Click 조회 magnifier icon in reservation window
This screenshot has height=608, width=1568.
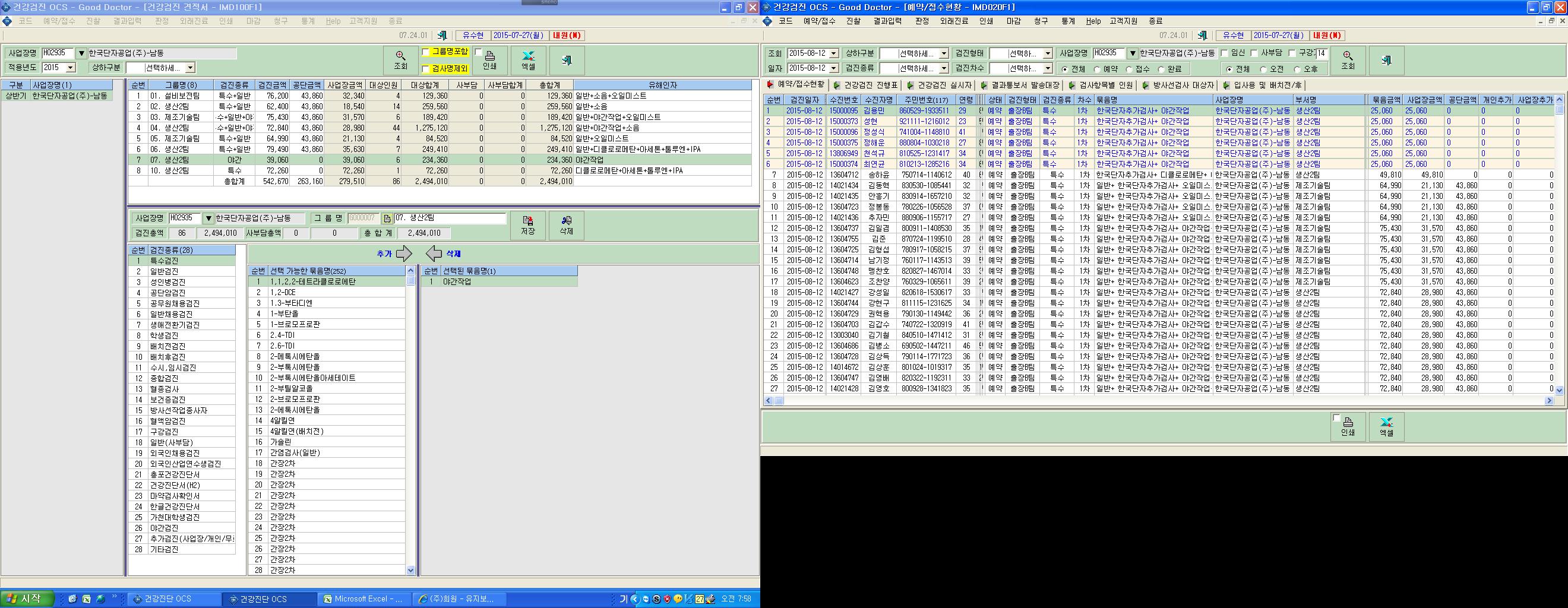[x=1348, y=61]
